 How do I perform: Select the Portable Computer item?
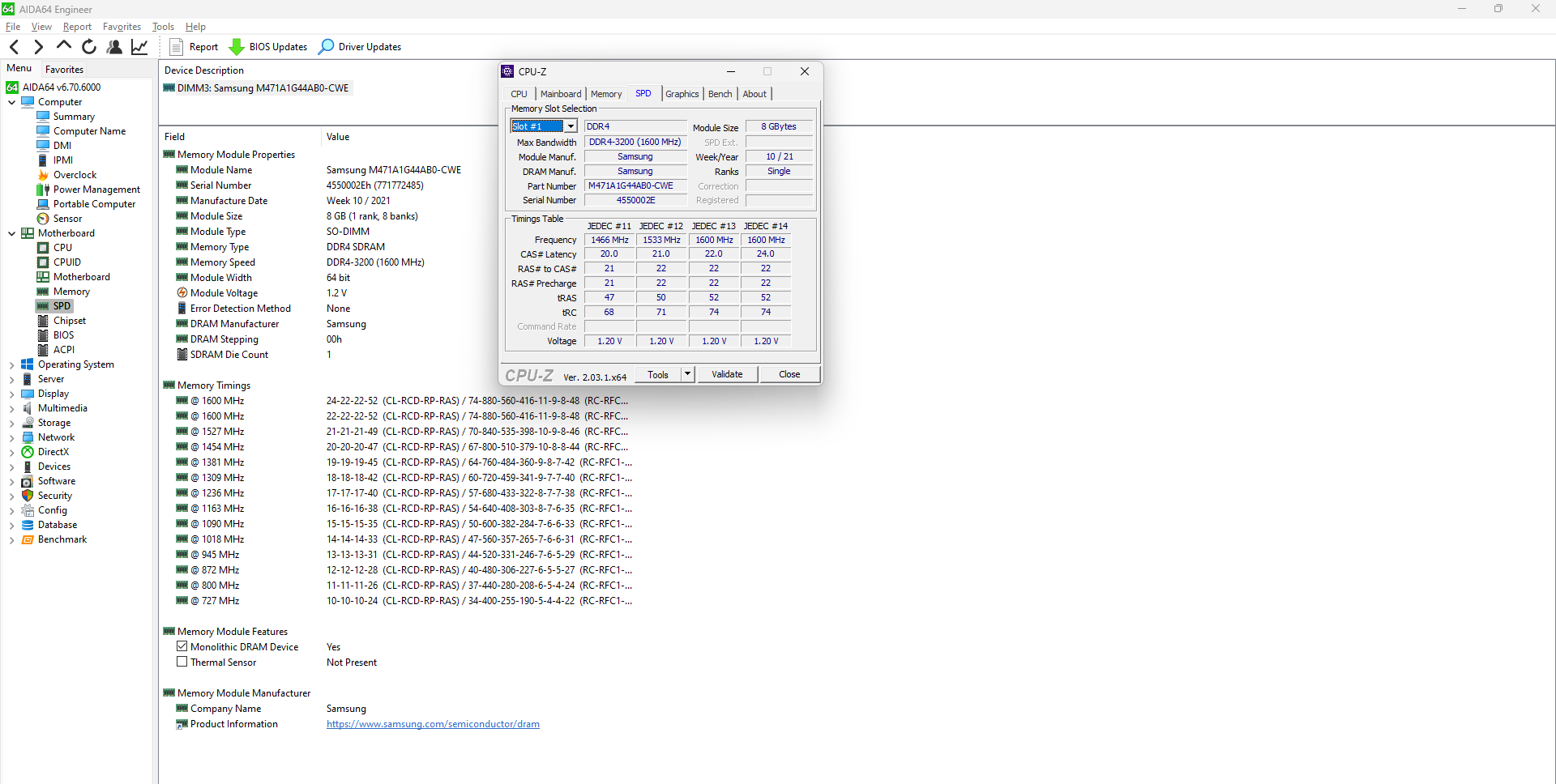coord(87,204)
